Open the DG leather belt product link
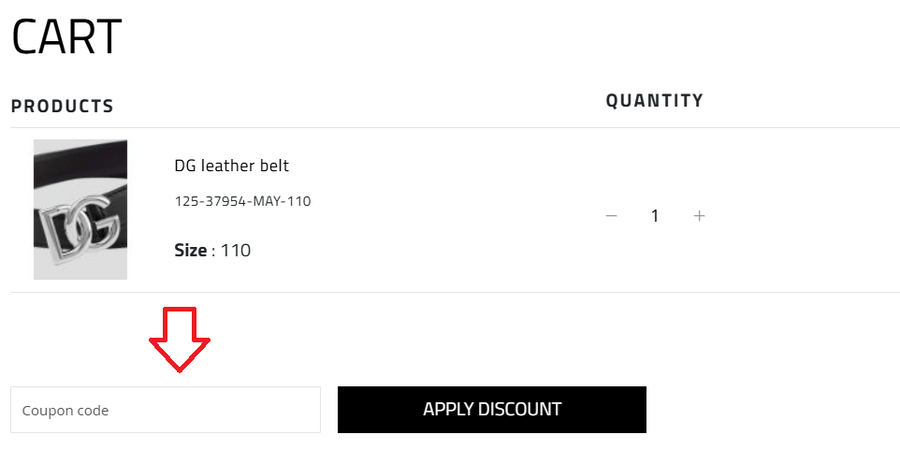The width and height of the screenshot is (900, 449). click(231, 166)
